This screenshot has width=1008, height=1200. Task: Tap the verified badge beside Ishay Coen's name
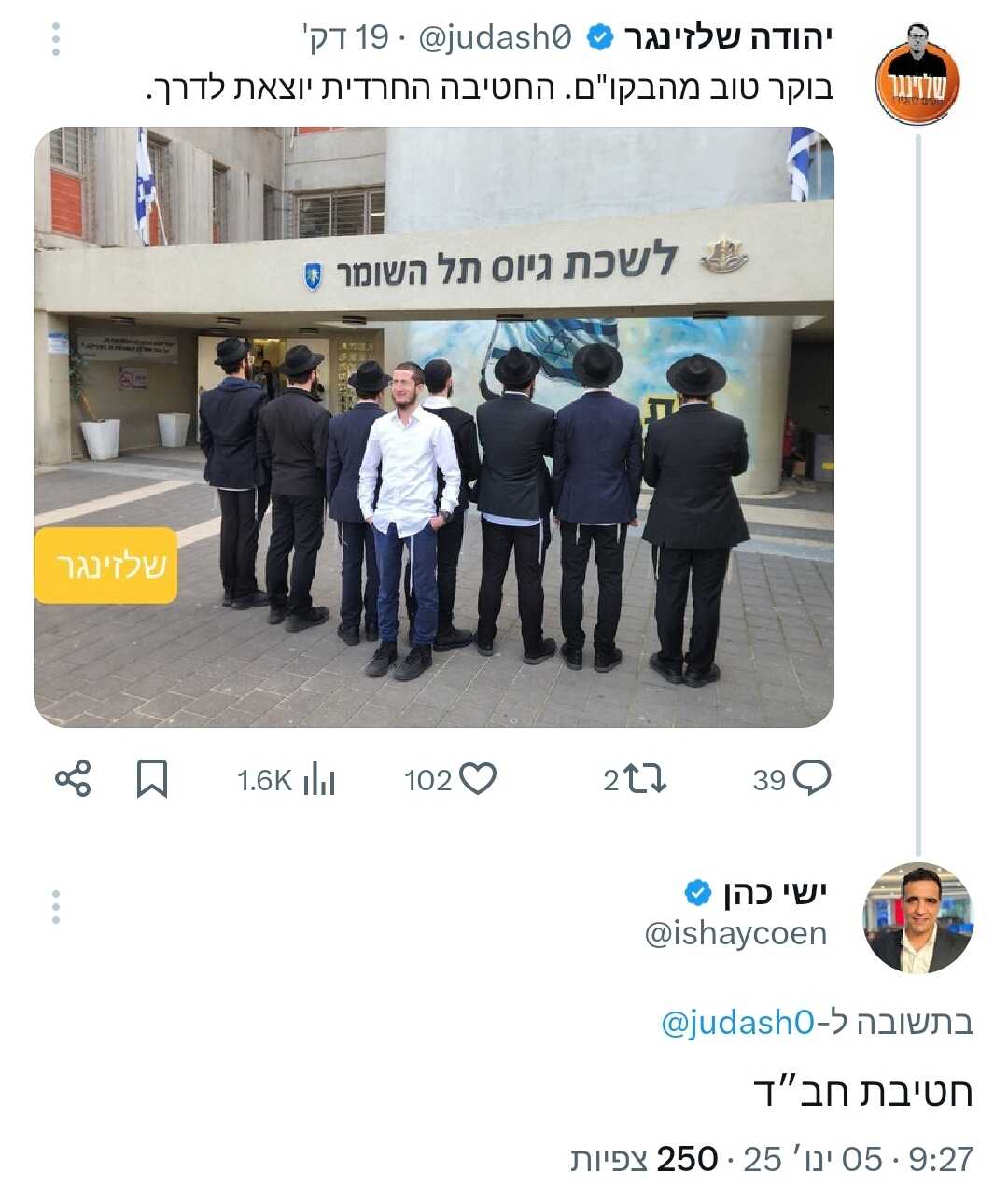point(698,893)
